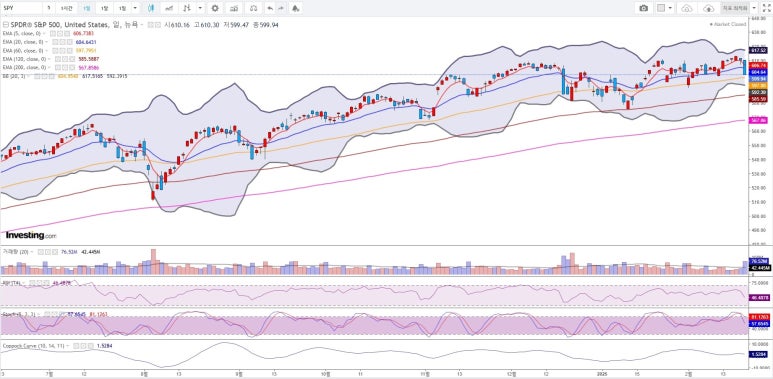Open the time interval dropdown arrow

pyautogui.click(x=135, y=8)
